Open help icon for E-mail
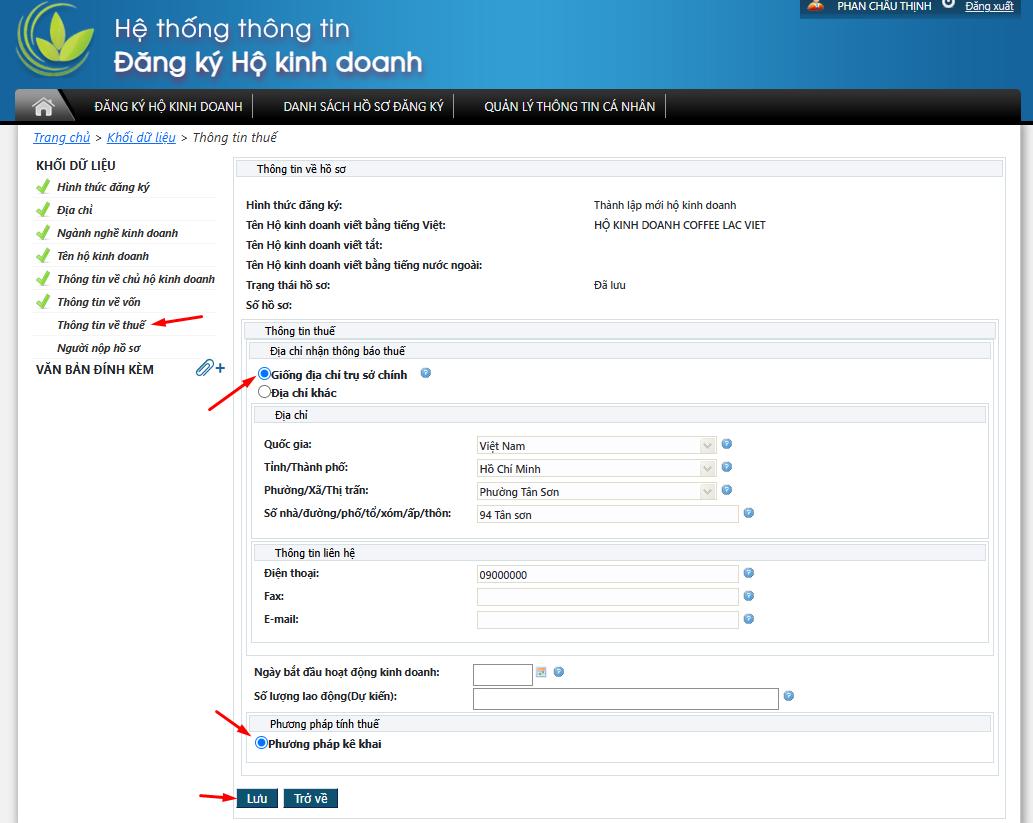The height and width of the screenshot is (823, 1033). (748, 619)
